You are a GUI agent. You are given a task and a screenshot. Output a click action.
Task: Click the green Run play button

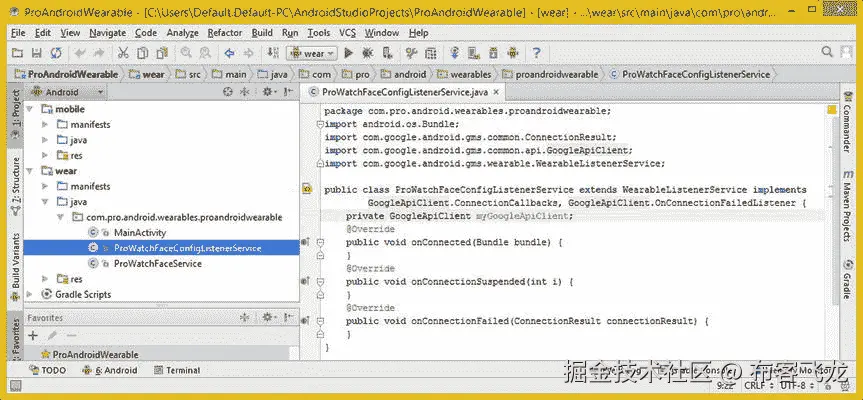tap(348, 53)
